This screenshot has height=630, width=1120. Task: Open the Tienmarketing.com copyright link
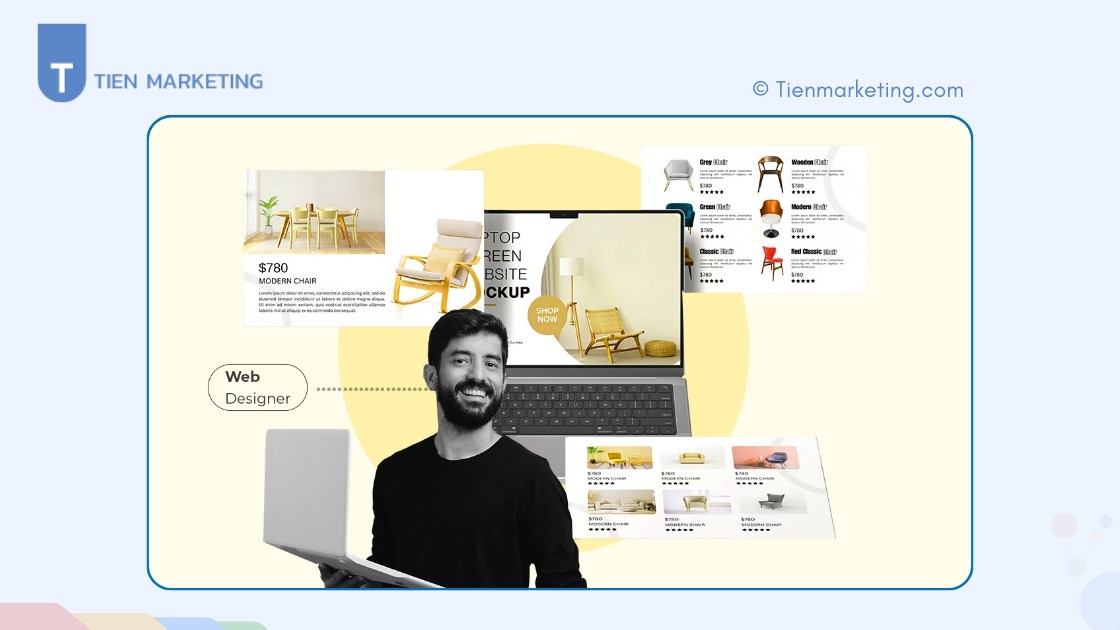pyautogui.click(x=858, y=90)
